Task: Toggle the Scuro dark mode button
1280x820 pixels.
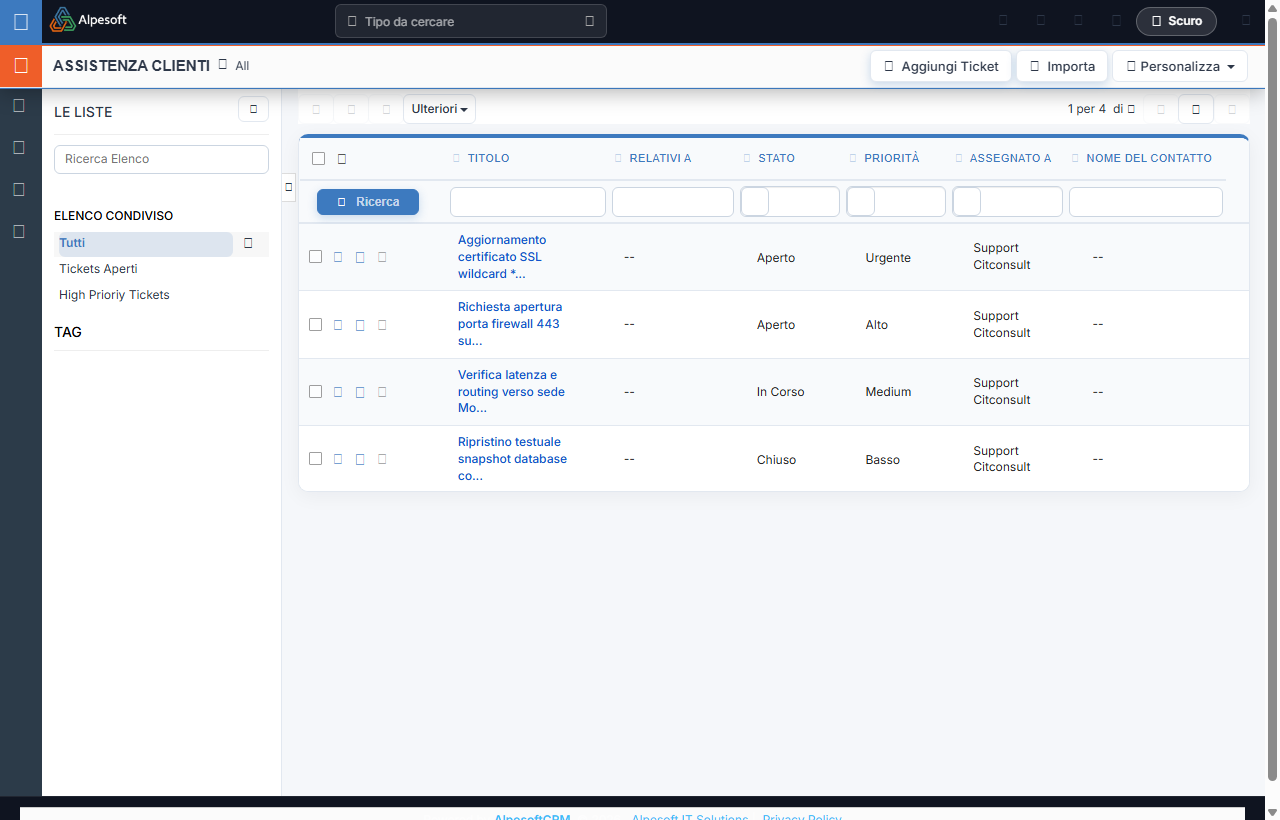Action: pyautogui.click(x=1176, y=21)
